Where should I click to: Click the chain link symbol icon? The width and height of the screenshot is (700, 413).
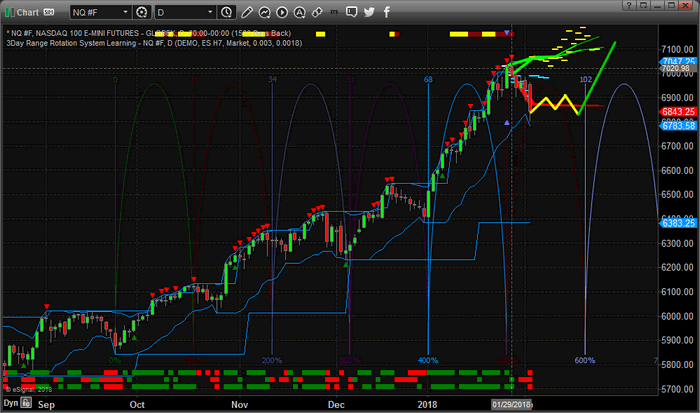click(x=317, y=13)
